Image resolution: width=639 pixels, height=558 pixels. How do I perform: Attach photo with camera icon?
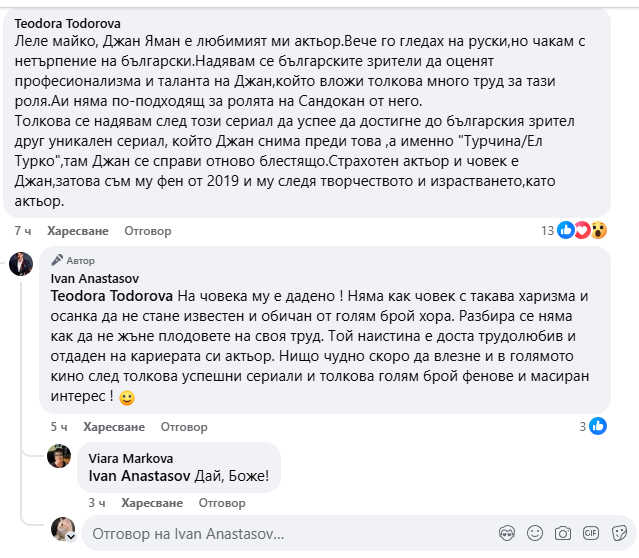[563, 532]
